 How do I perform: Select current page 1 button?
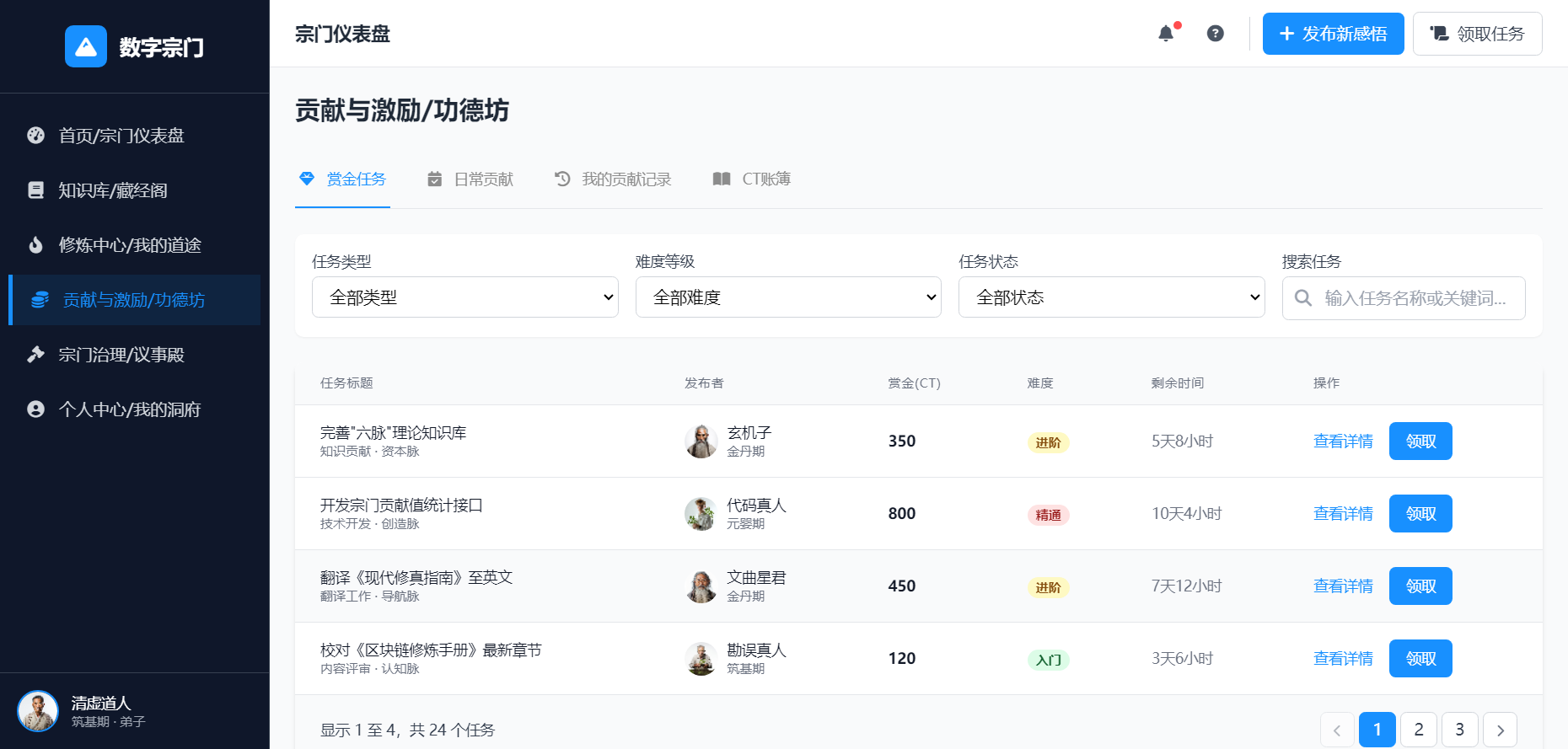tap(1377, 730)
